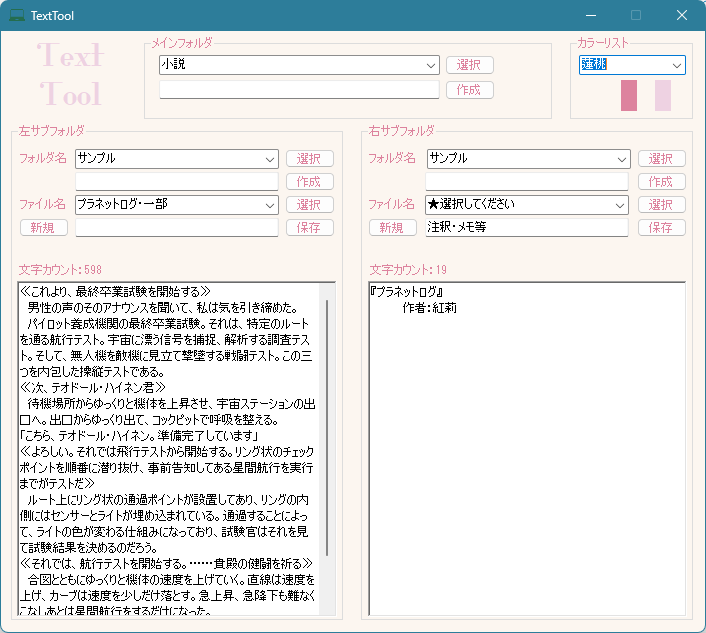Click 作成 in the left subfolder panel
This screenshot has height=633, width=706.
[x=309, y=182]
